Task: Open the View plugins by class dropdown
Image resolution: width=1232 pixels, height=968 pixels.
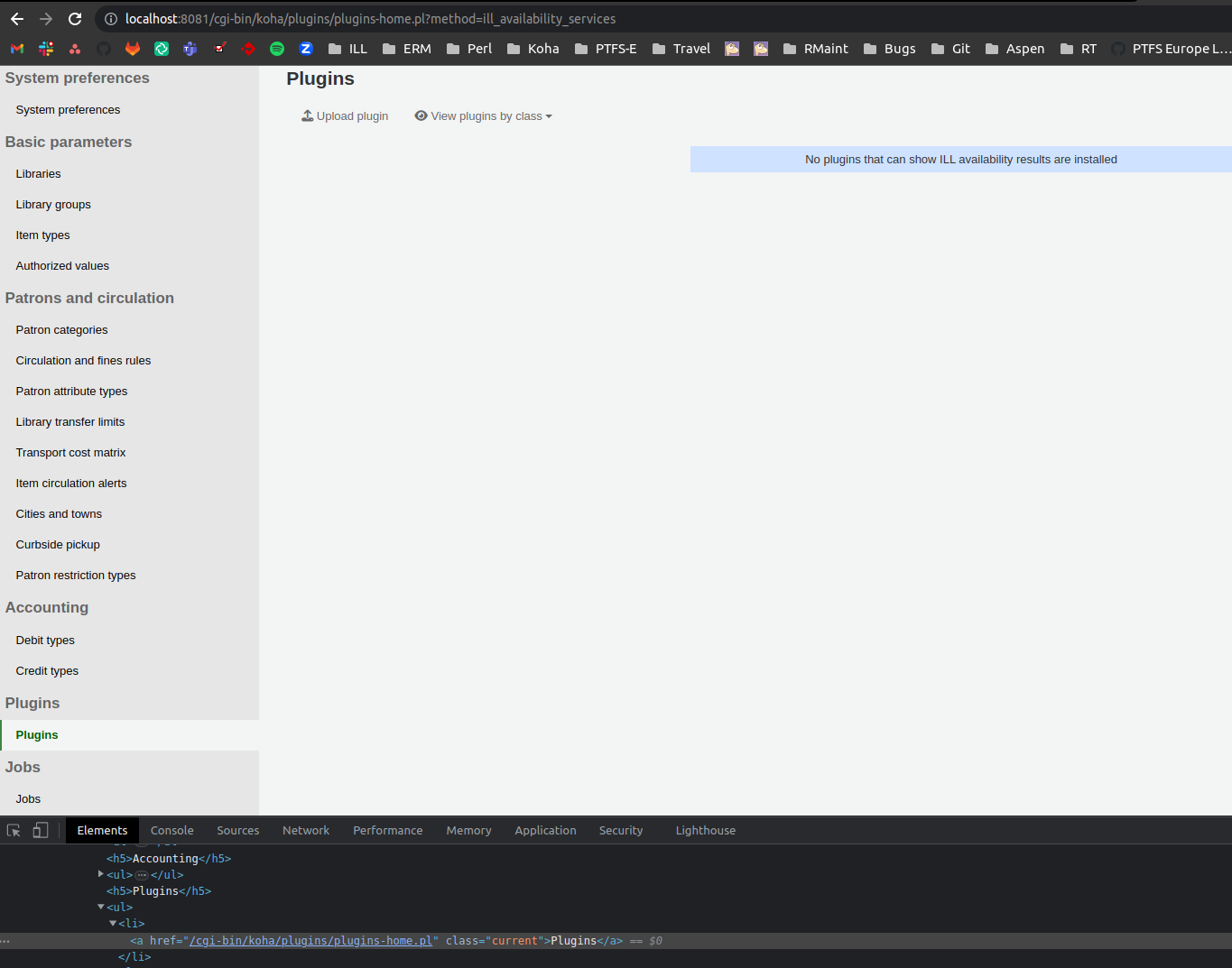Action: tap(483, 116)
